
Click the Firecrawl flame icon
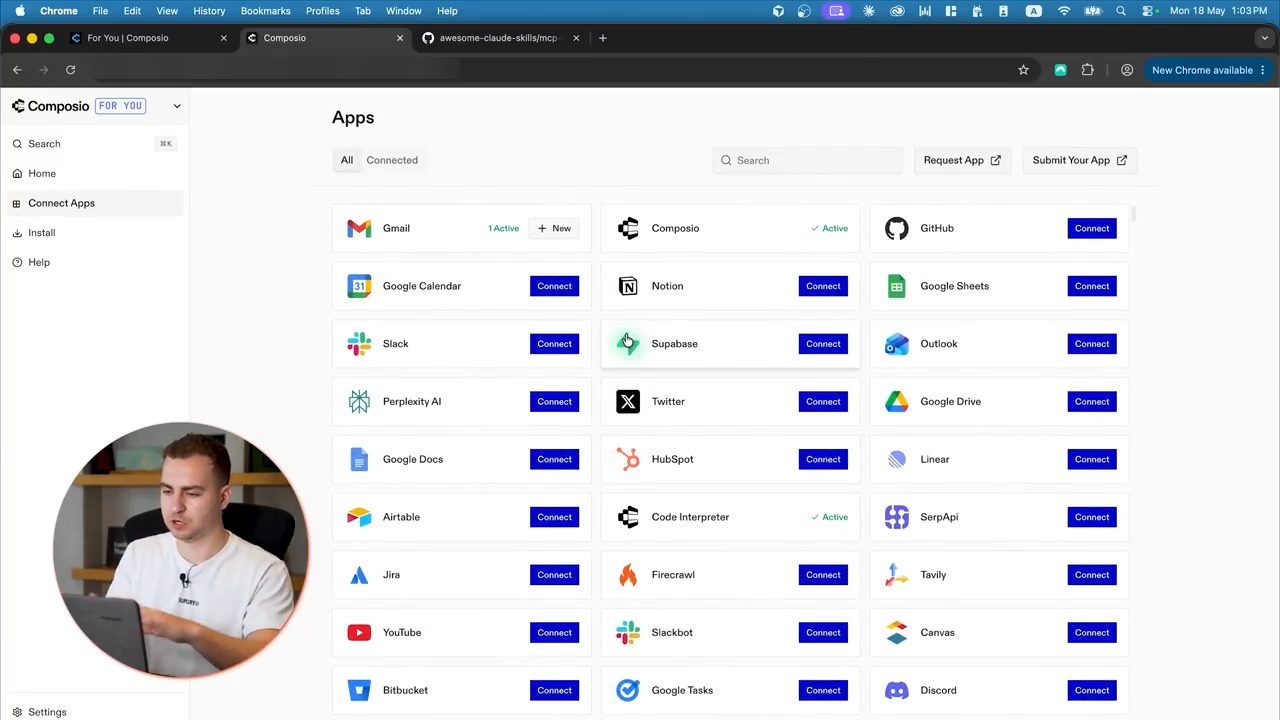(x=628, y=575)
